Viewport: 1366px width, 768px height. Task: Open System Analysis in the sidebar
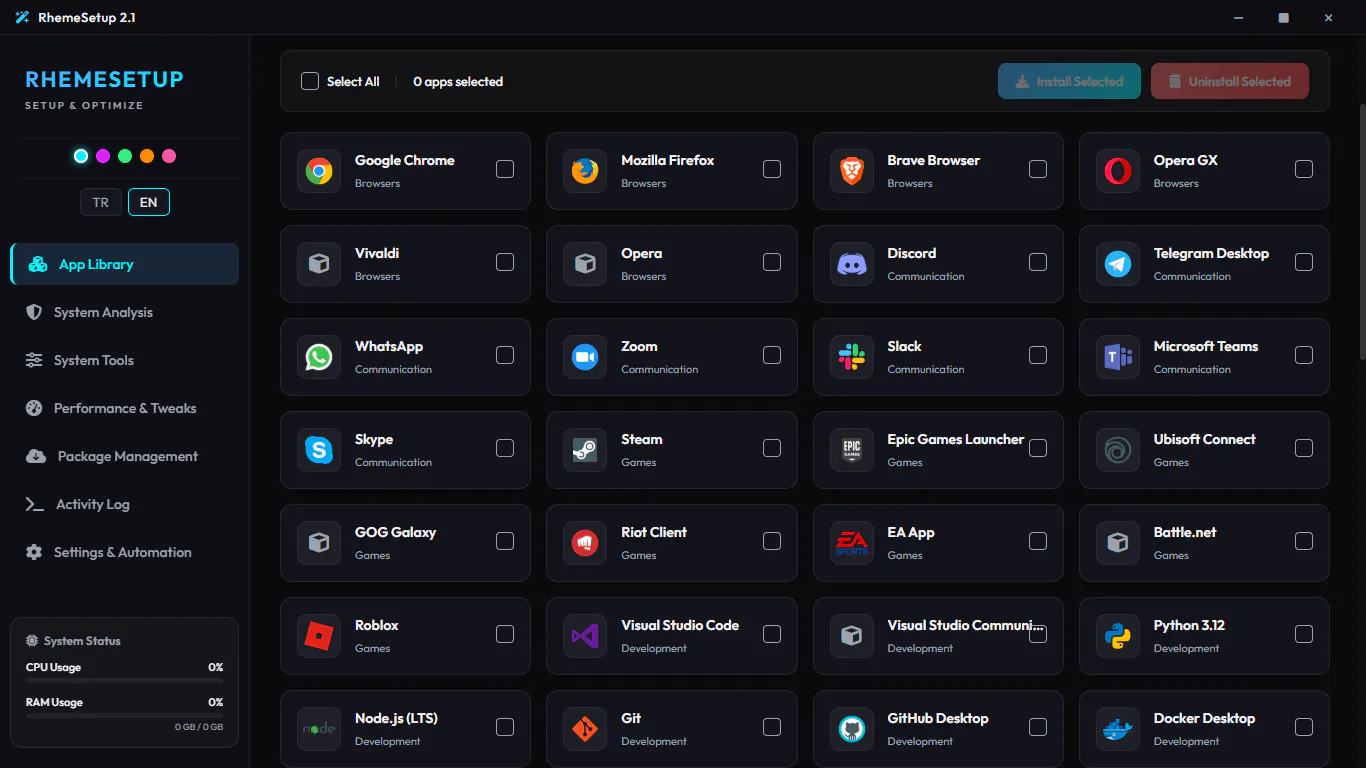point(125,312)
